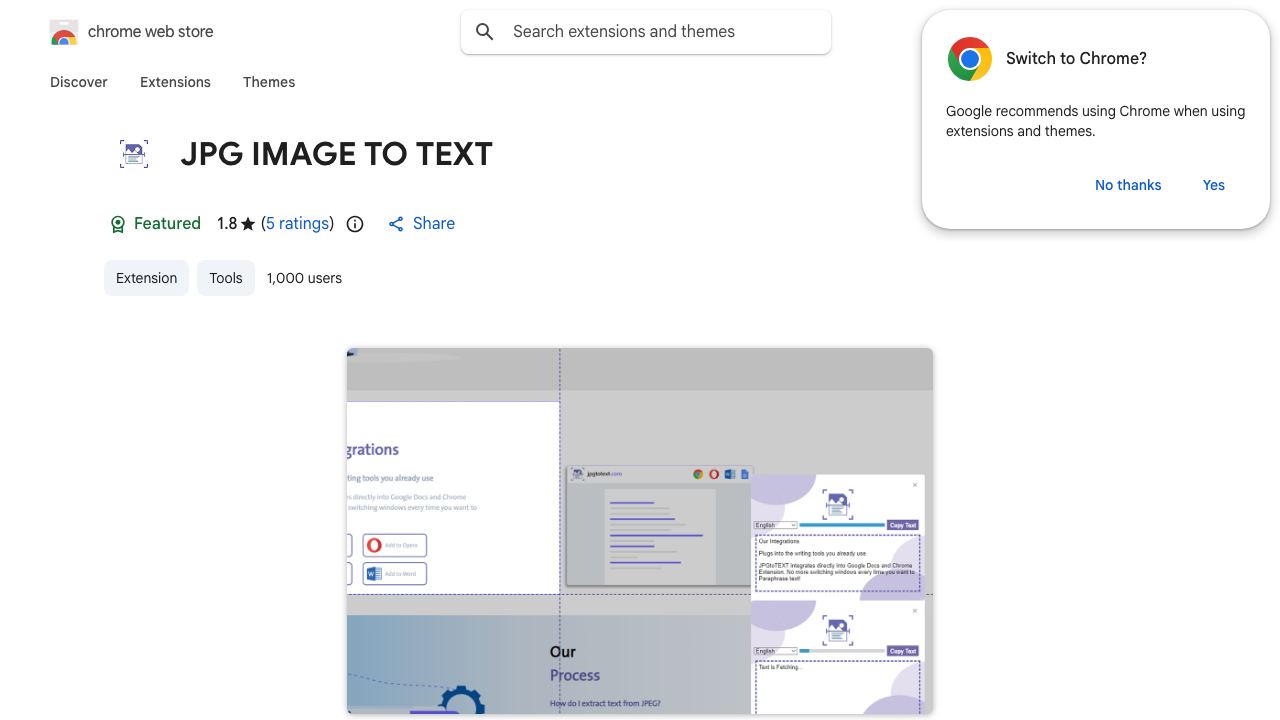The image size is (1280, 720).
Task: Click the JPG Image to Text extension icon
Action: pos(134,154)
